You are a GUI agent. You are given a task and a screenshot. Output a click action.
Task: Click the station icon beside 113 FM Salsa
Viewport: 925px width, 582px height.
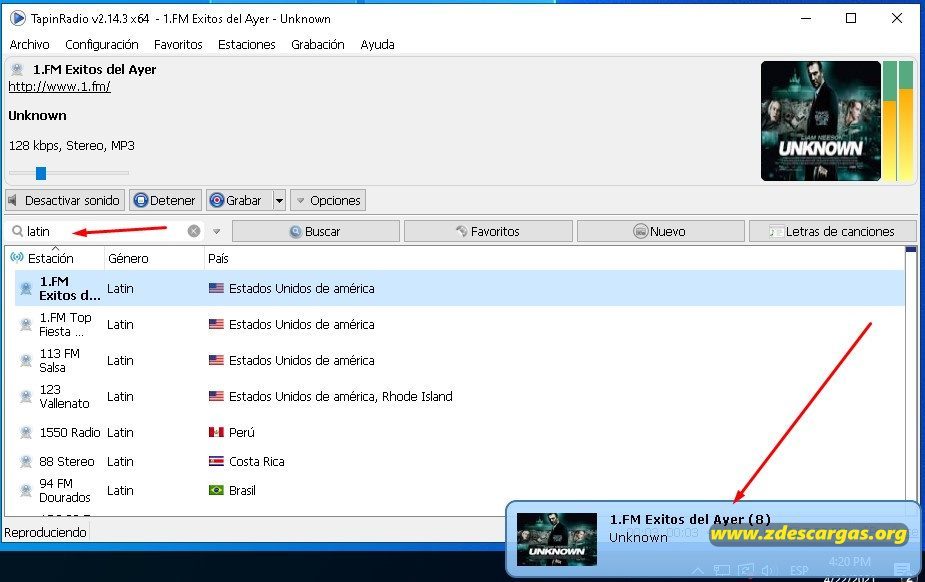tap(26, 360)
